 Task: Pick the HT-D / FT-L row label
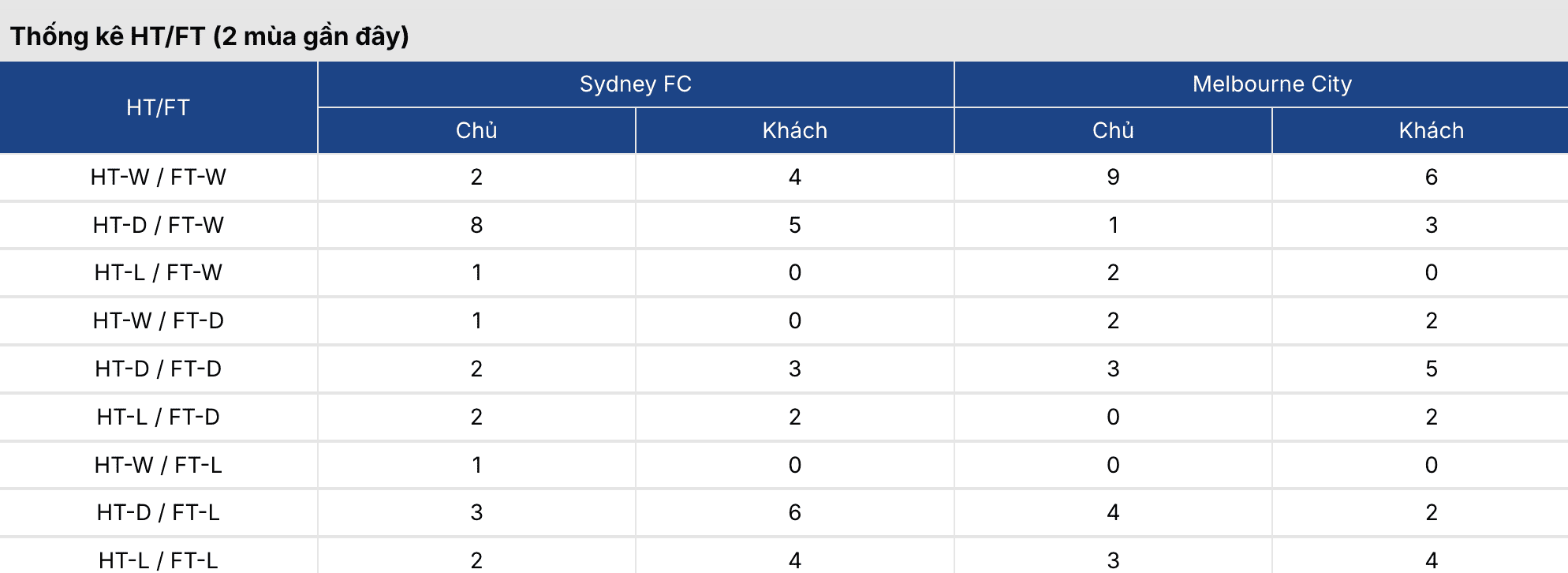point(159,512)
